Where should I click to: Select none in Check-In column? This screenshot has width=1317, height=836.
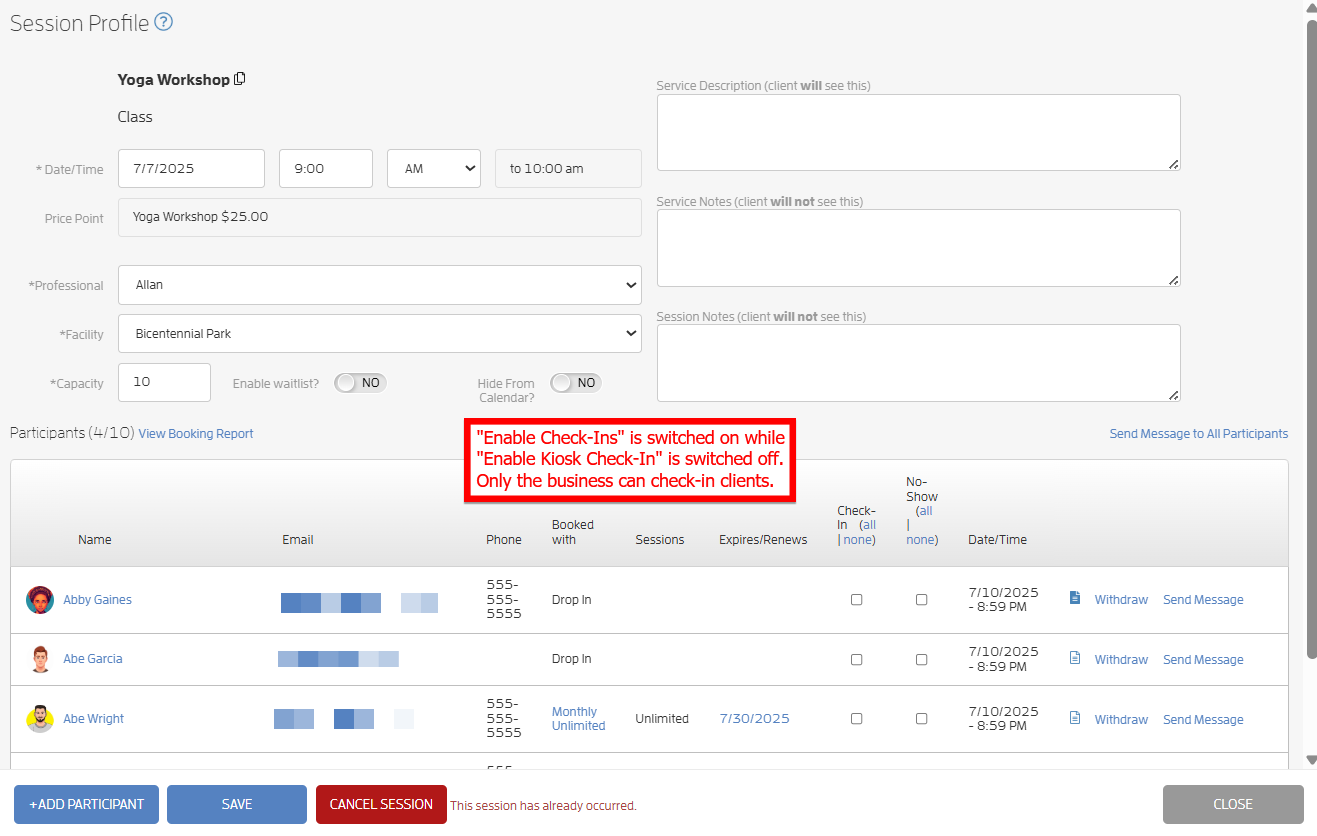point(859,540)
